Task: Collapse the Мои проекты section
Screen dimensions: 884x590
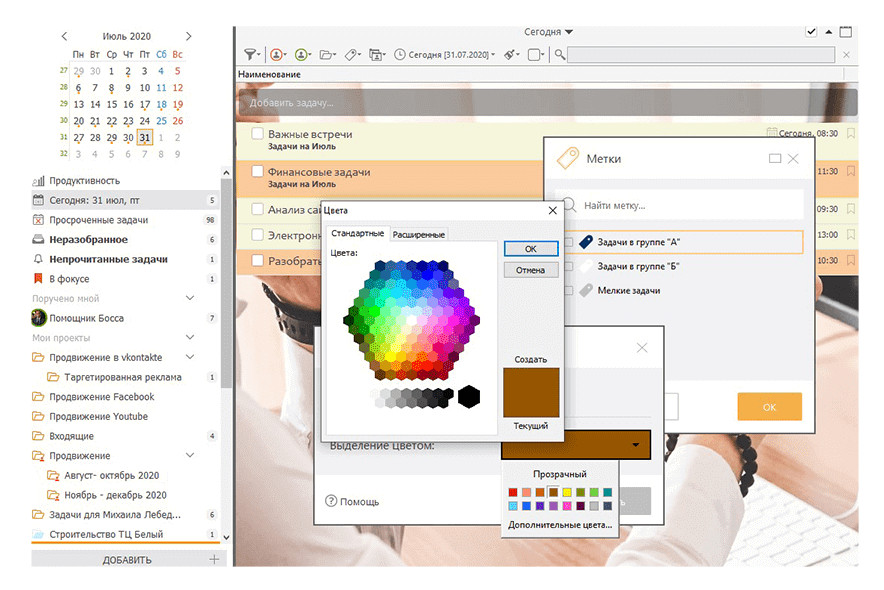Action: tap(190, 338)
